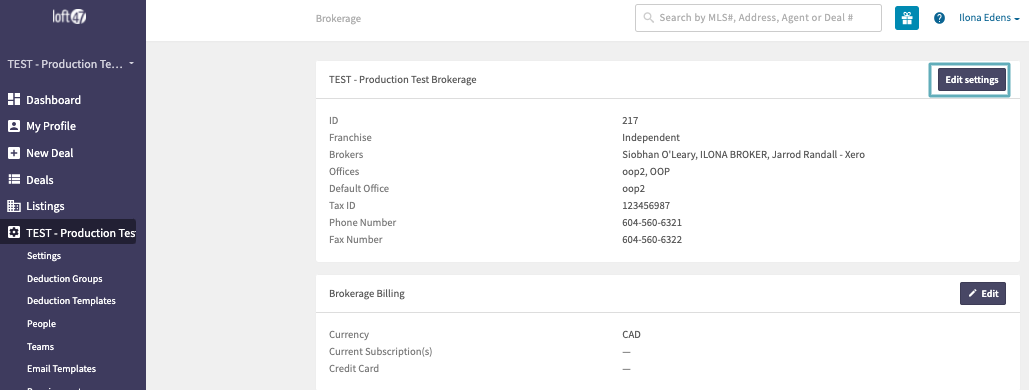Click the loft47 logo
This screenshot has height=390, width=1029.
[x=70, y=17]
